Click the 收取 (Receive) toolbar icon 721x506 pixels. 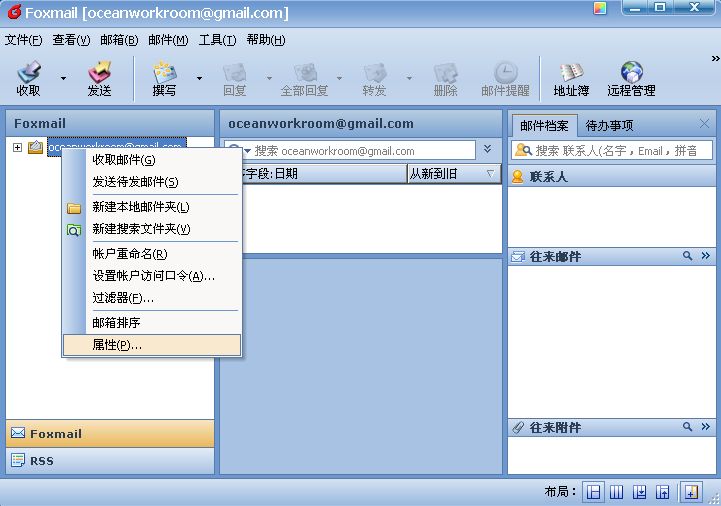[29, 79]
